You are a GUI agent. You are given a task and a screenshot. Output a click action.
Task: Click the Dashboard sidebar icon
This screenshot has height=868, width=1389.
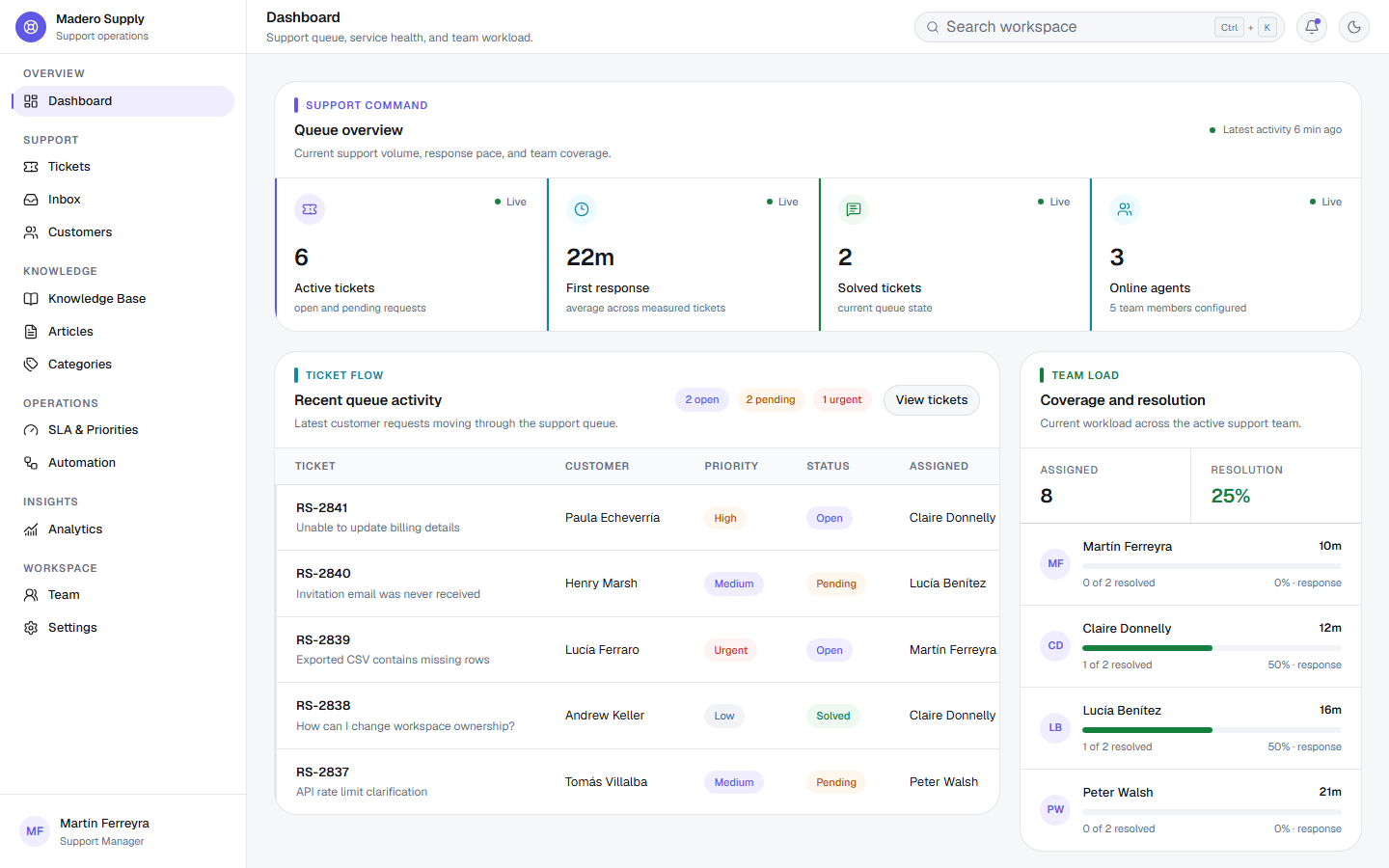[31, 101]
